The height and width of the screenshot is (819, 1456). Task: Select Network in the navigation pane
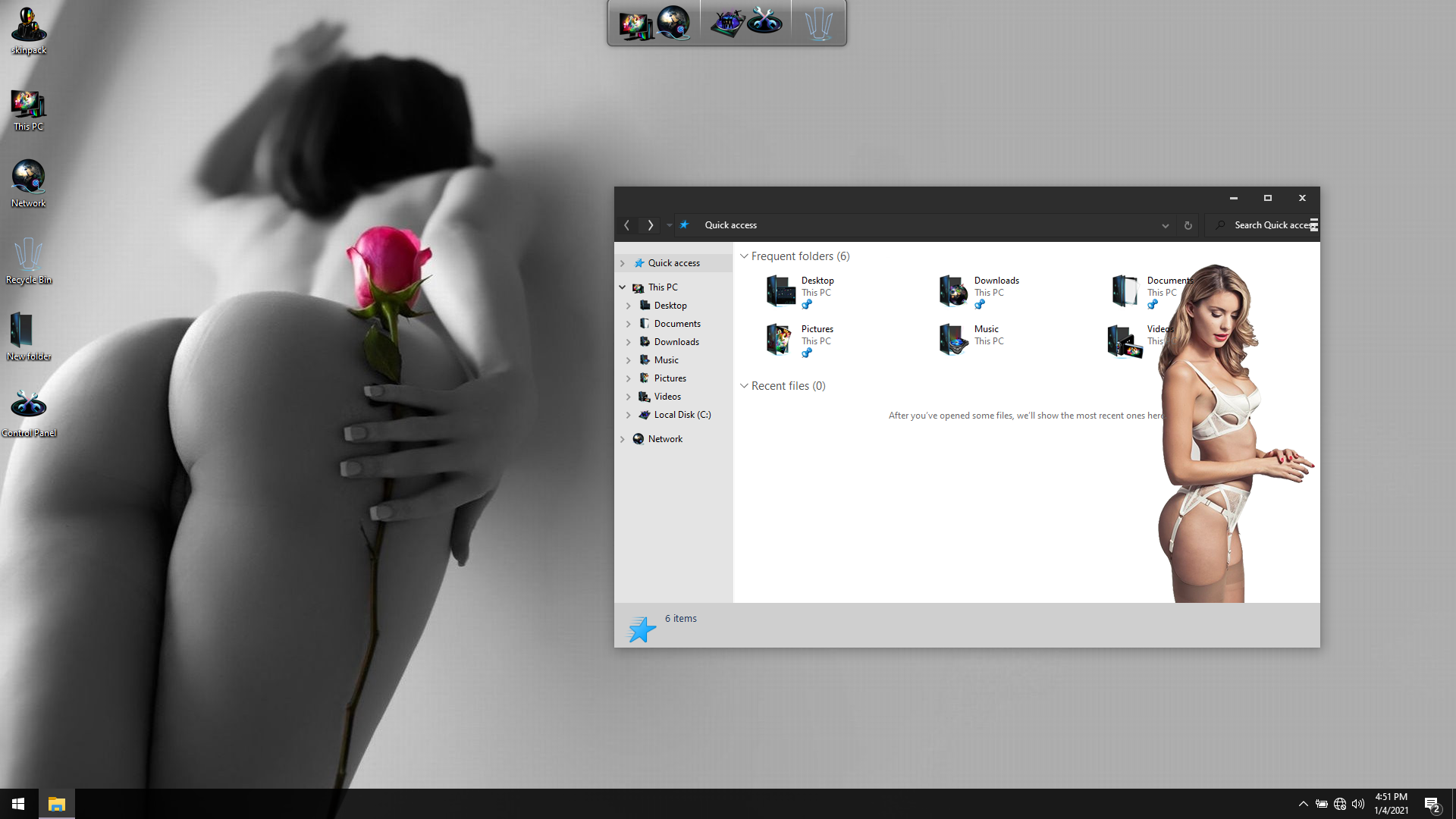coord(665,439)
